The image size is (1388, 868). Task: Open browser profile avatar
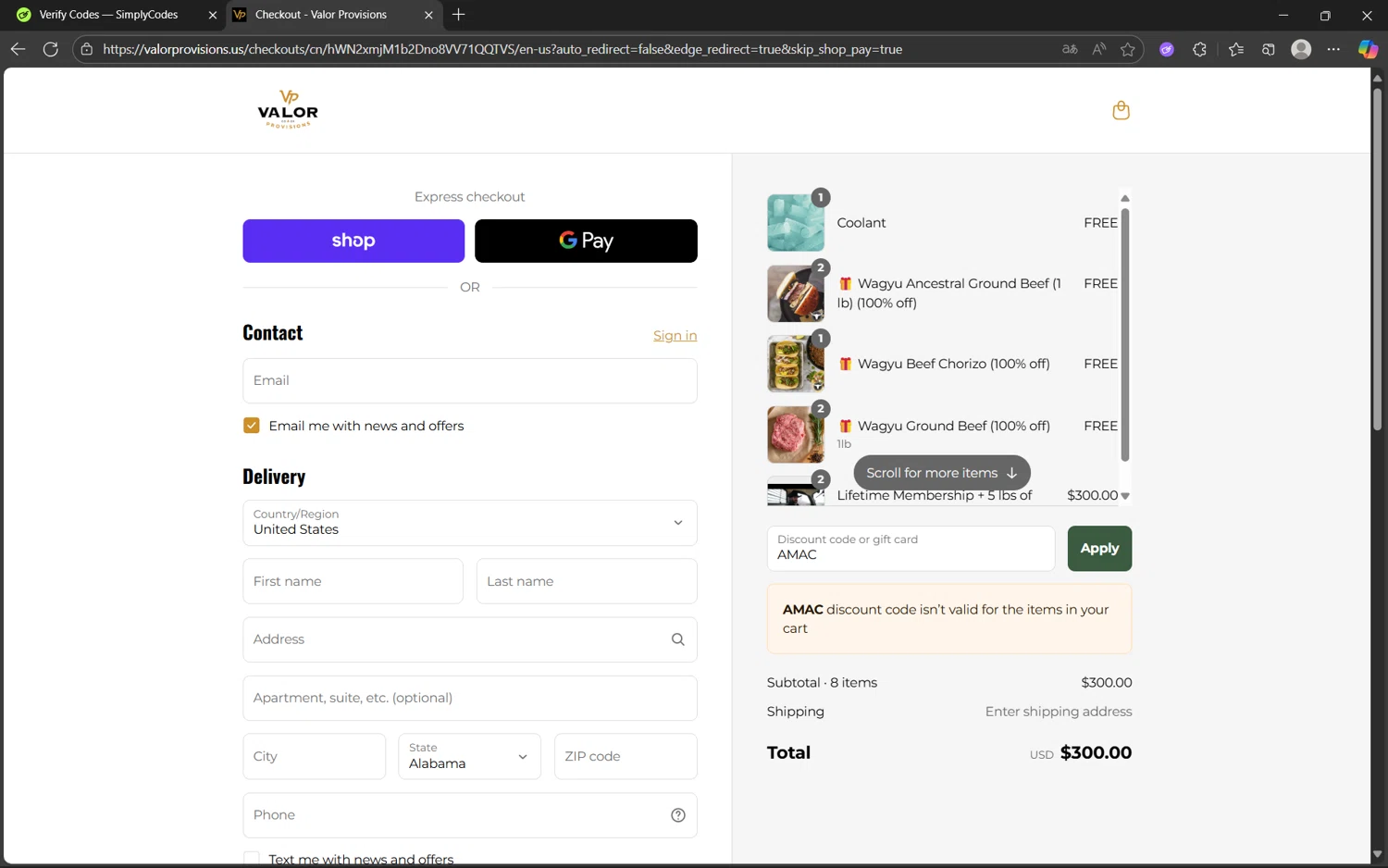(1301, 49)
